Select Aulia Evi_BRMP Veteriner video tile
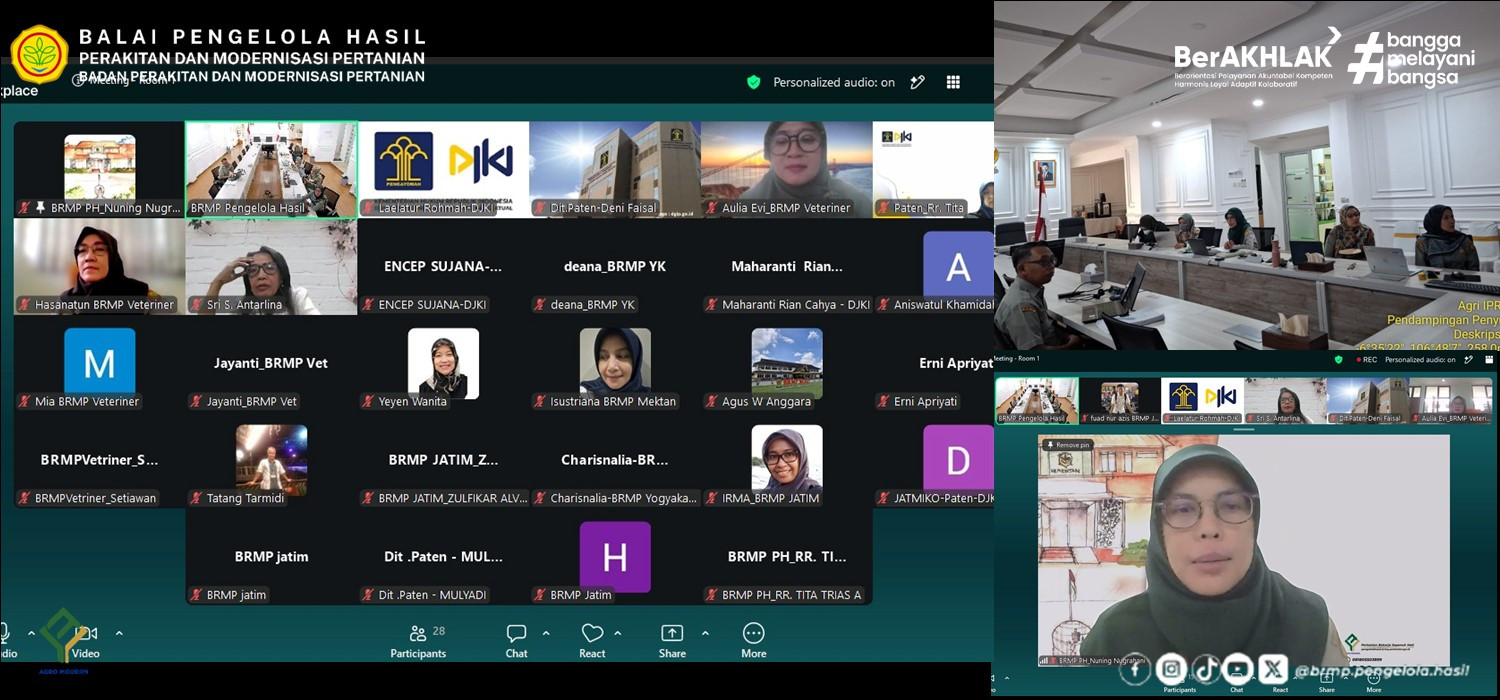This screenshot has height=700, width=1500. click(x=787, y=169)
